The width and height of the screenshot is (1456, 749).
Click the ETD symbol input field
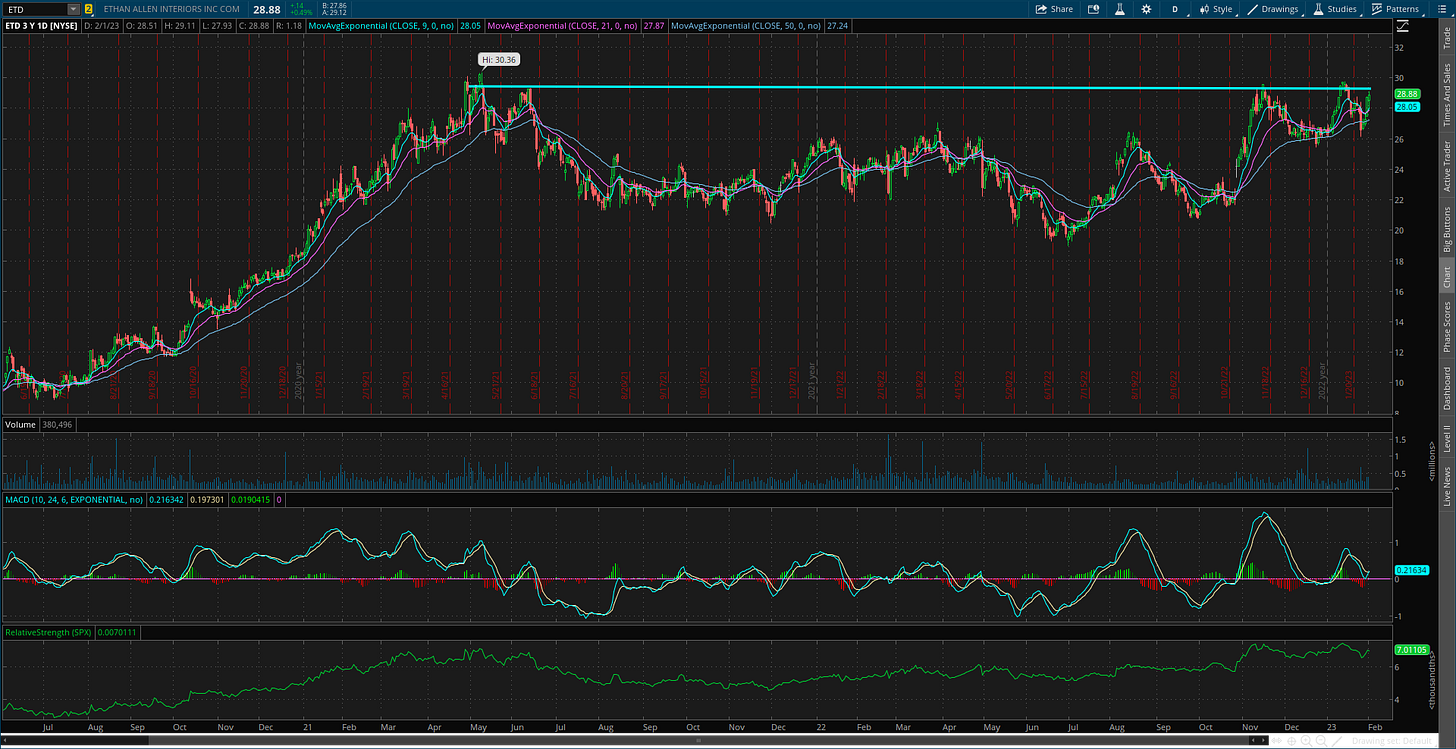click(x=35, y=9)
